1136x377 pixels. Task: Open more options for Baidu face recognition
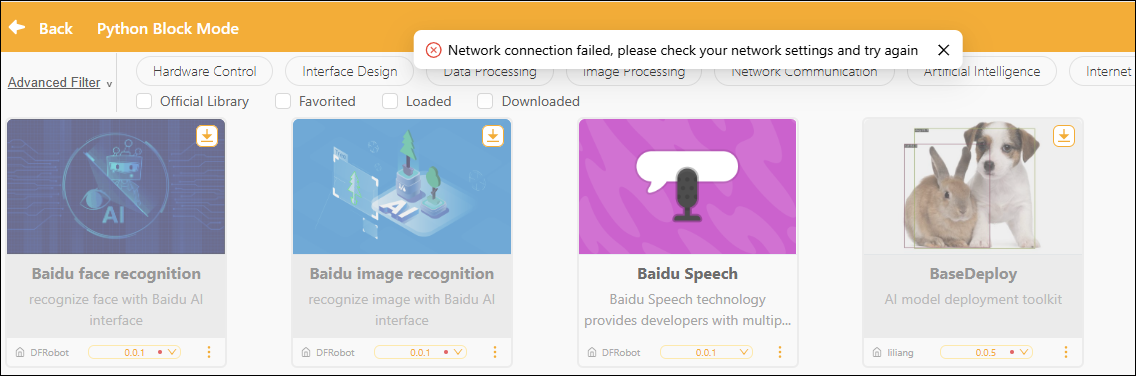209,352
